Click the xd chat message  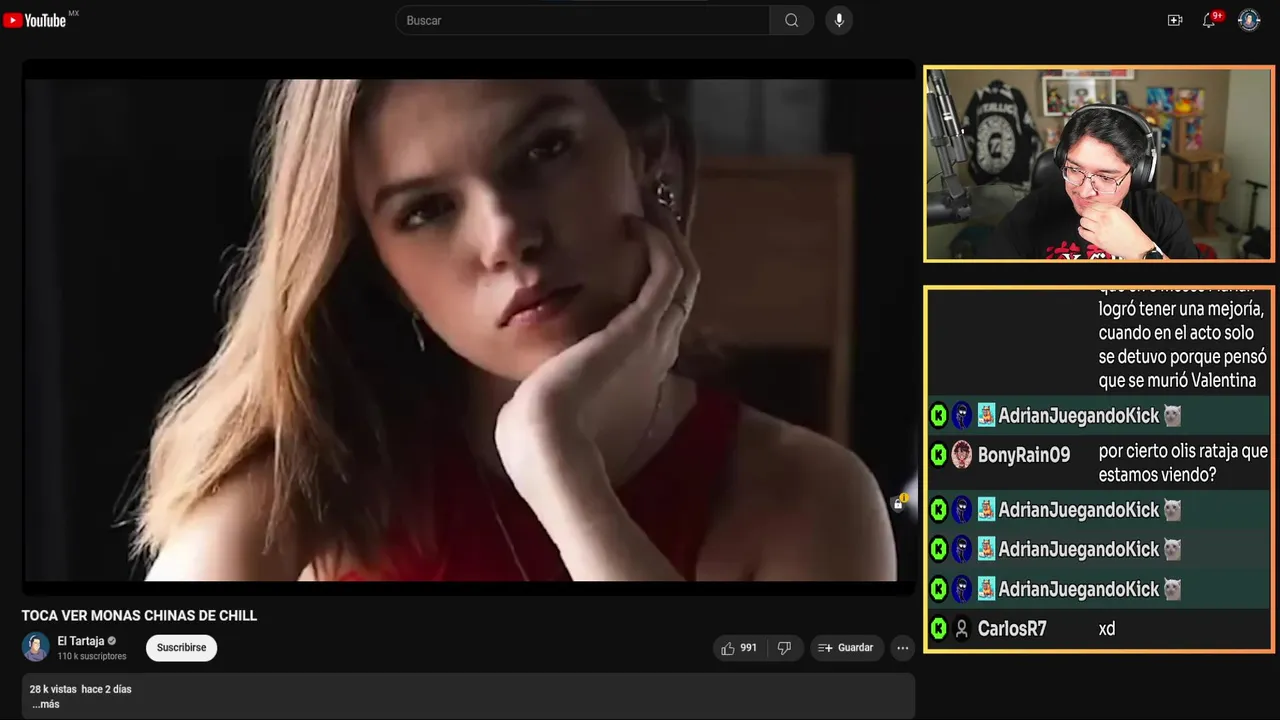1106,628
